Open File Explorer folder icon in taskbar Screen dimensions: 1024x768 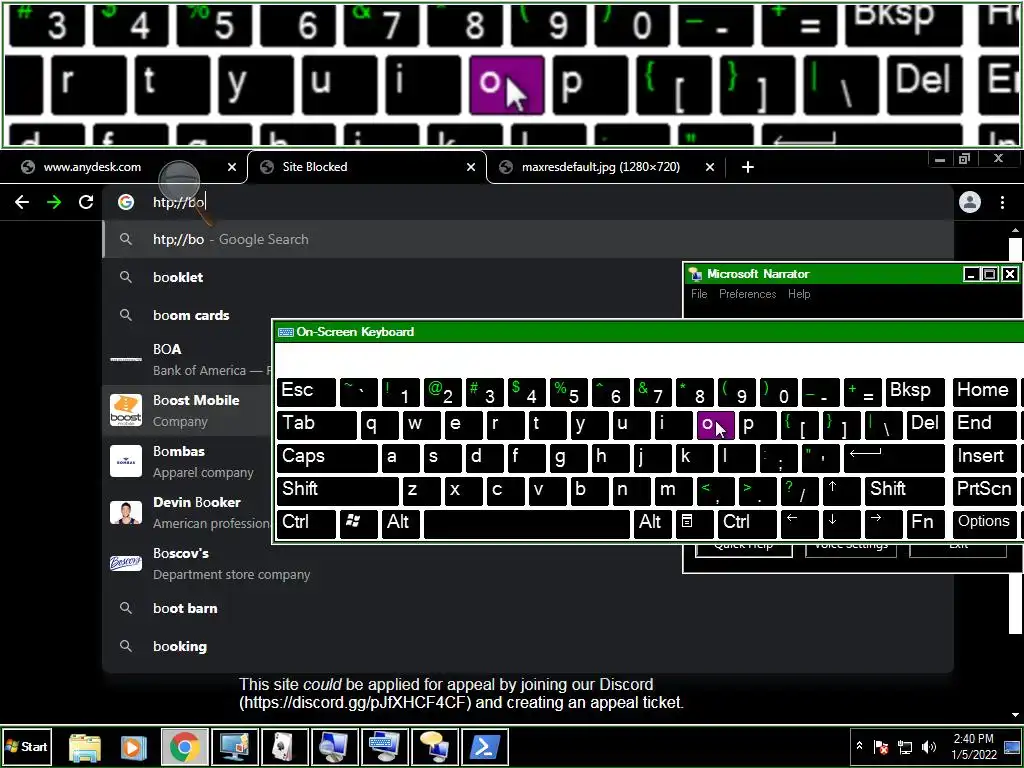[x=85, y=747]
